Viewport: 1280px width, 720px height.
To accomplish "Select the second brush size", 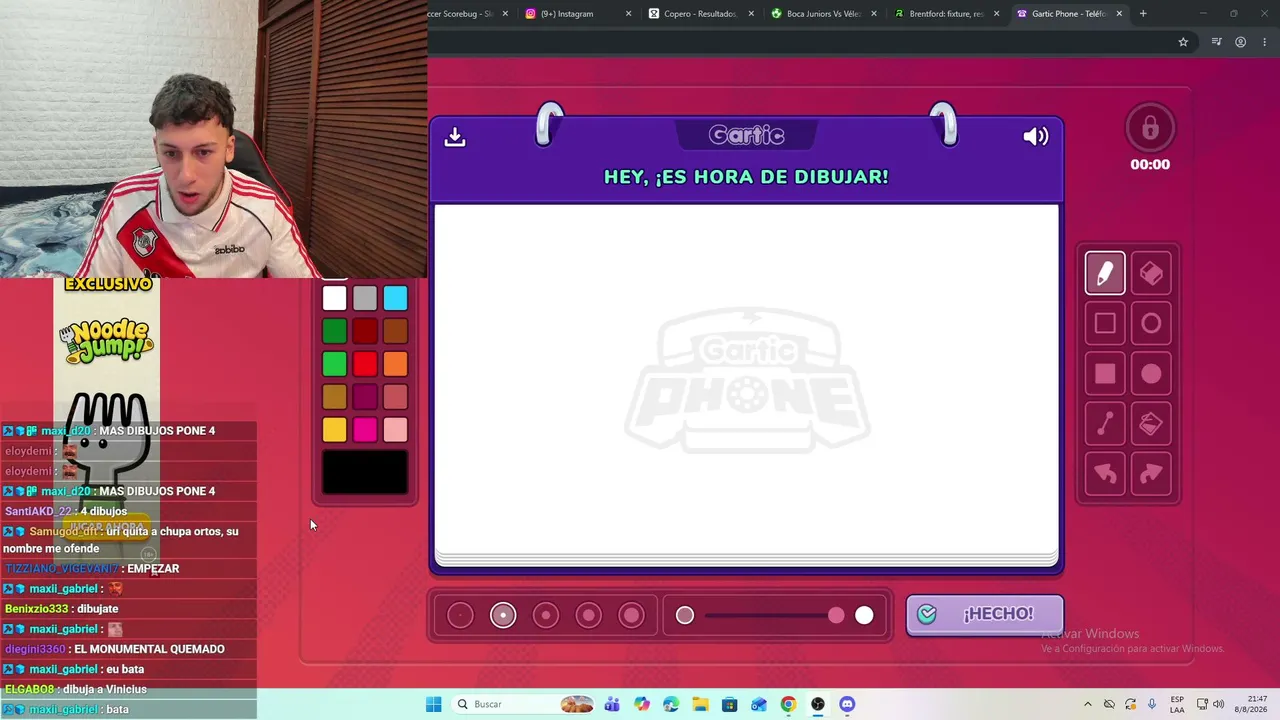I will point(503,616).
